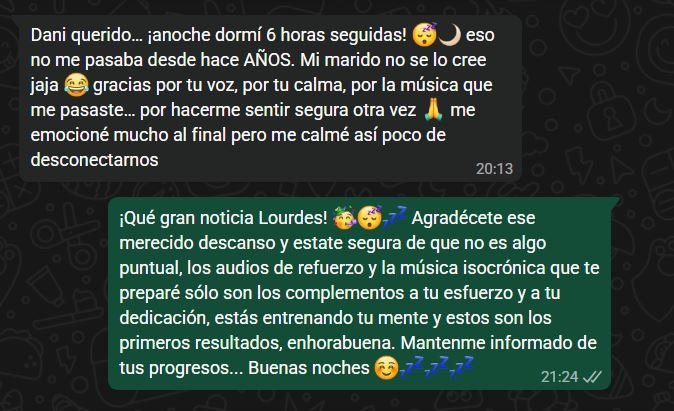Click the zzz emoji before "Agradécete"

click(395, 216)
